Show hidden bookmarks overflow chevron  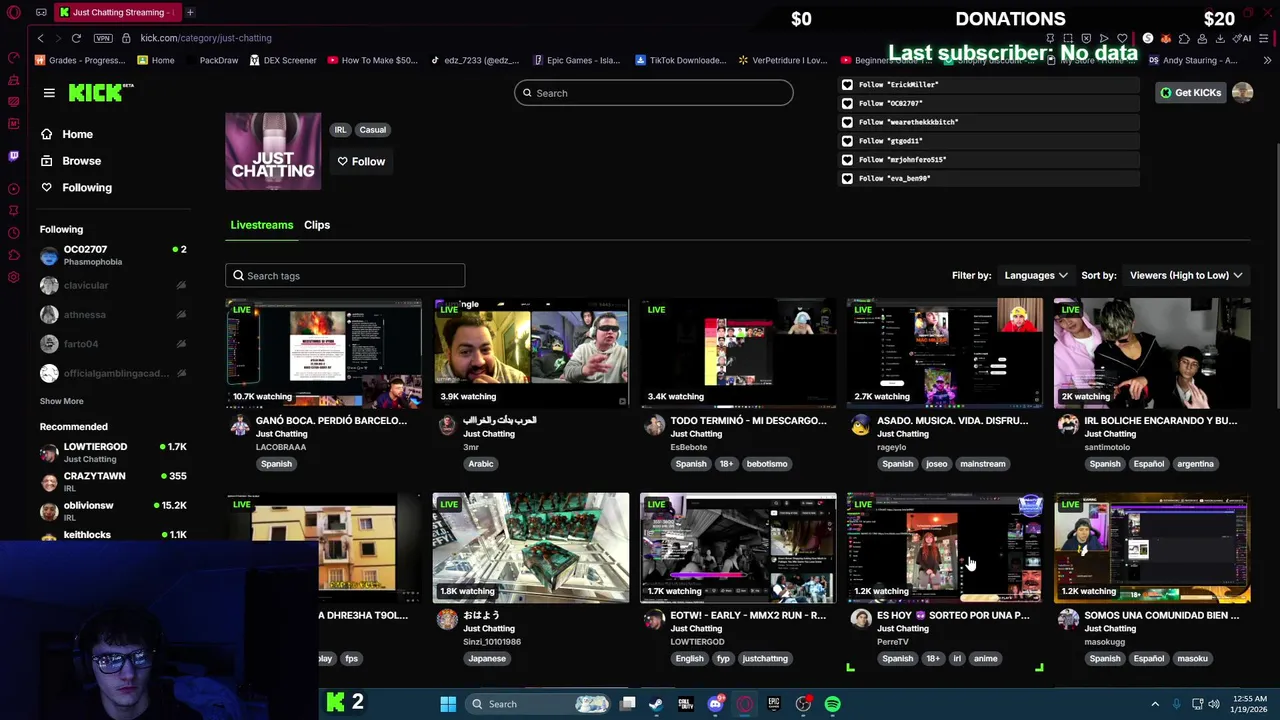(x=1267, y=60)
